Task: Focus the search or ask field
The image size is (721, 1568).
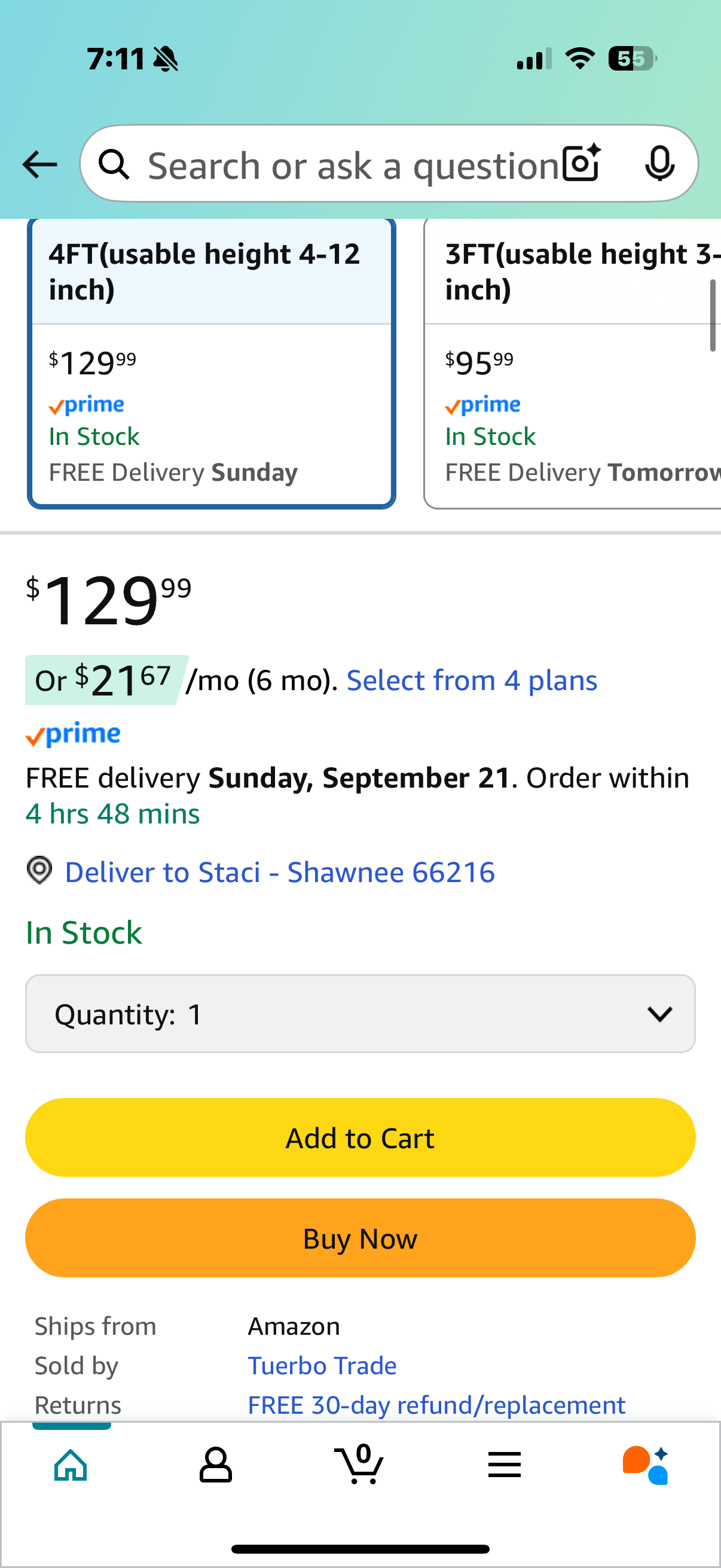Action: 353,166
